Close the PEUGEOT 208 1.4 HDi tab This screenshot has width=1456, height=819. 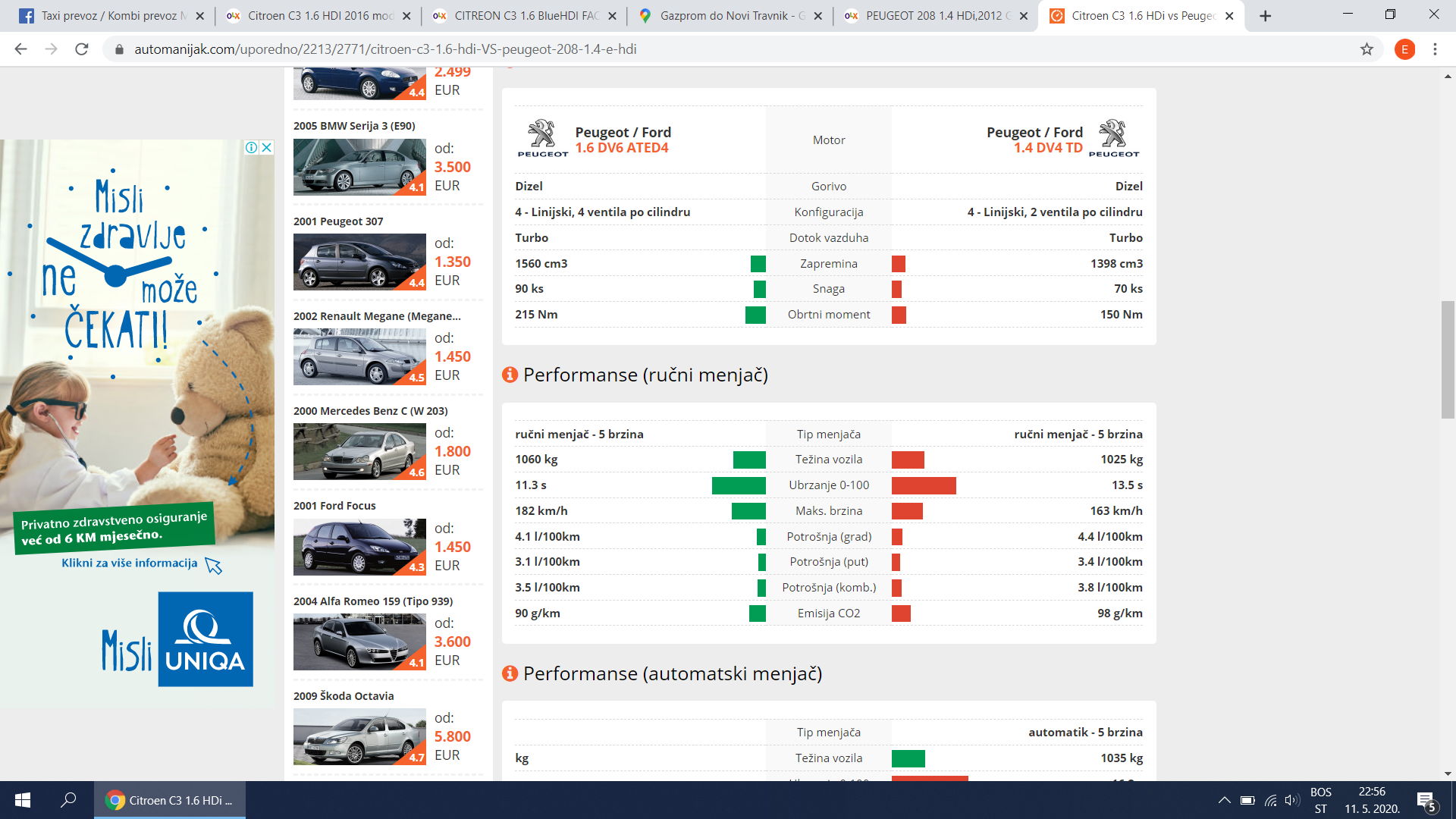pyautogui.click(x=1023, y=16)
